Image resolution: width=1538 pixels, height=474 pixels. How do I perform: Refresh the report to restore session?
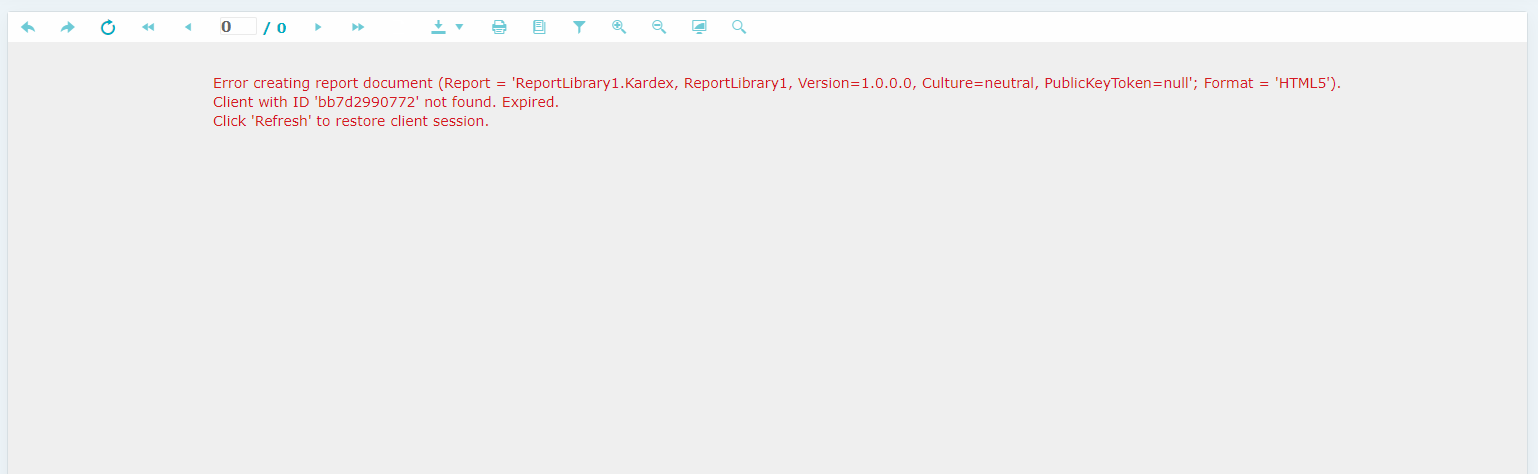coord(108,27)
